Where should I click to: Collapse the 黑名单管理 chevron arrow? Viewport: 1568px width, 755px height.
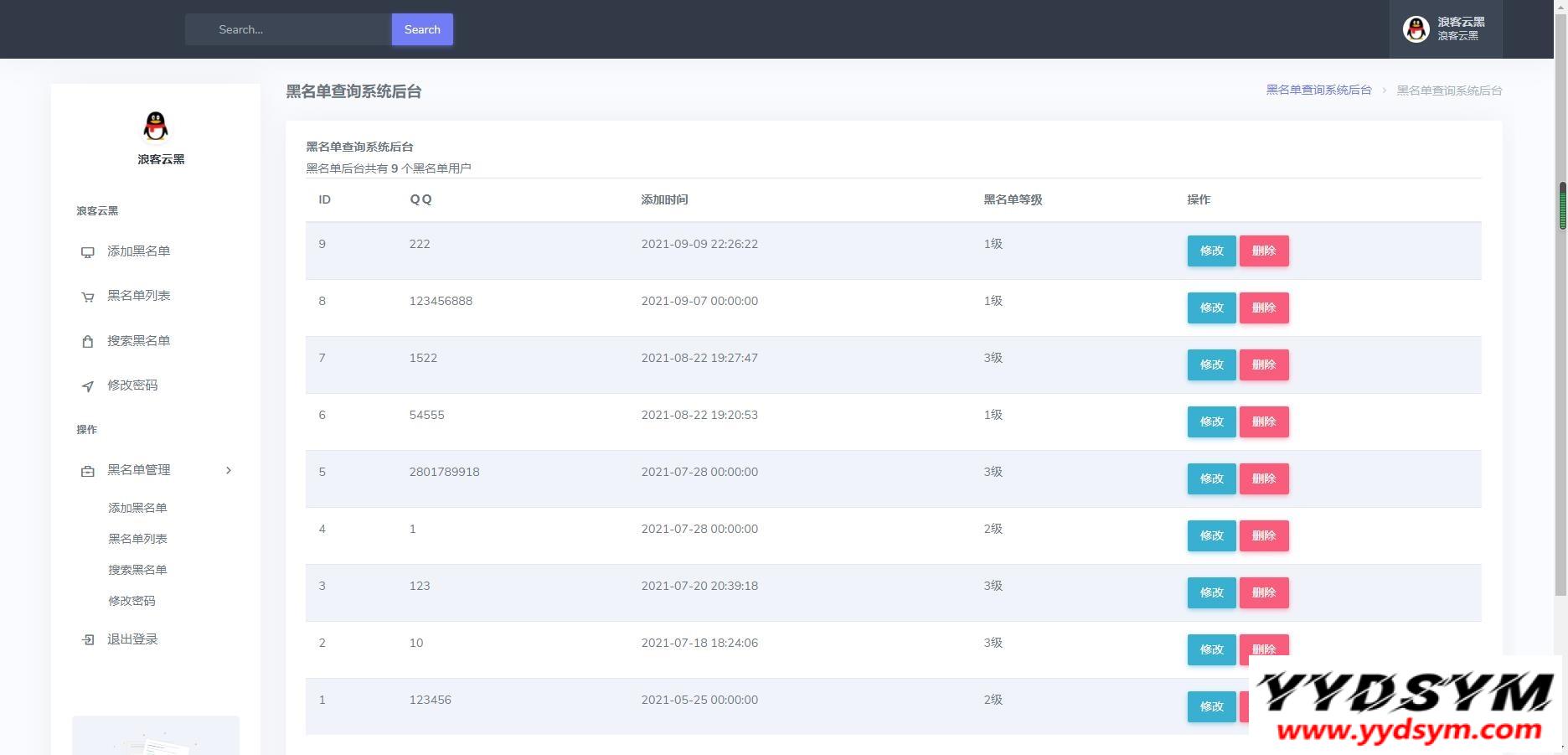(x=229, y=470)
